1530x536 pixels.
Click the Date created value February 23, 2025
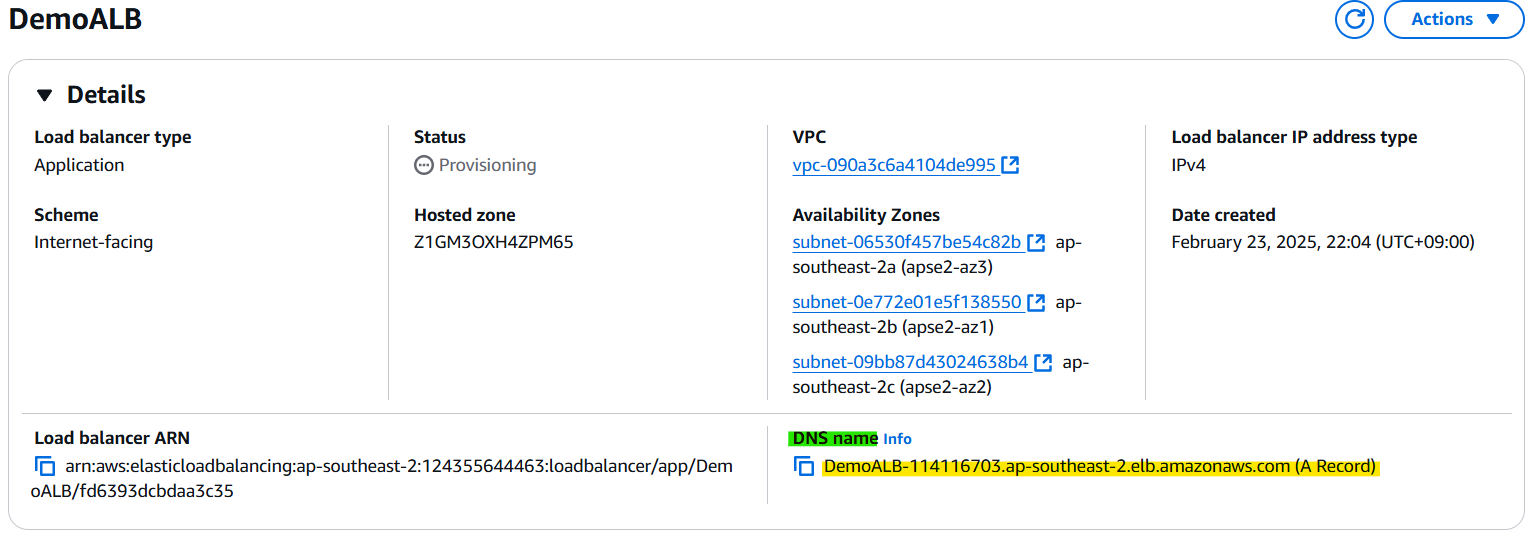[x=1323, y=242]
